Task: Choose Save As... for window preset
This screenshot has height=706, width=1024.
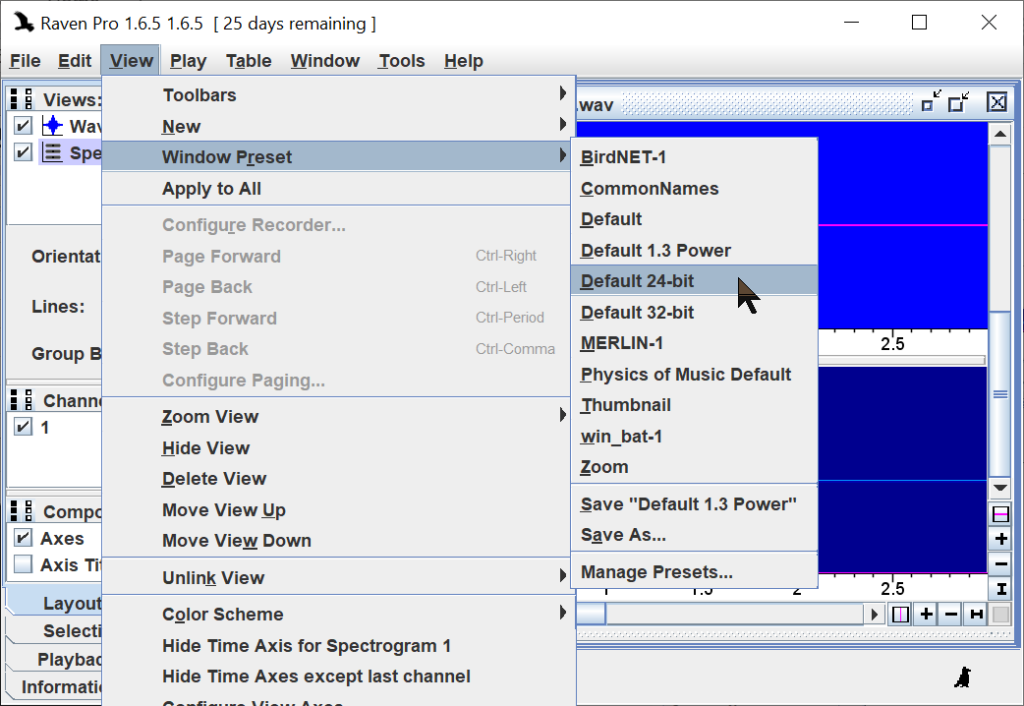Action: [x=694, y=535]
